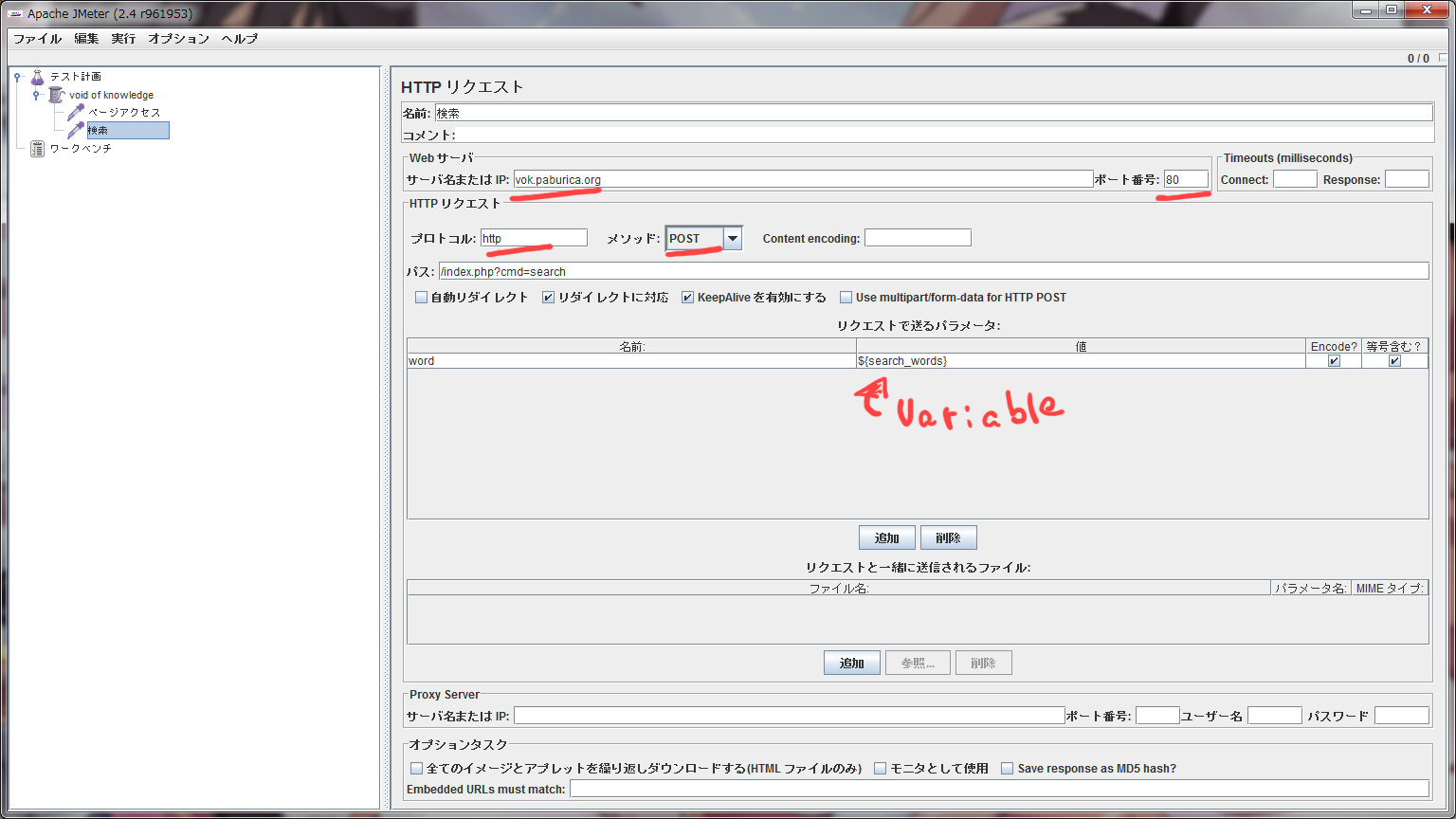
Task: Click the Web server port field 80
Action: tap(1187, 179)
